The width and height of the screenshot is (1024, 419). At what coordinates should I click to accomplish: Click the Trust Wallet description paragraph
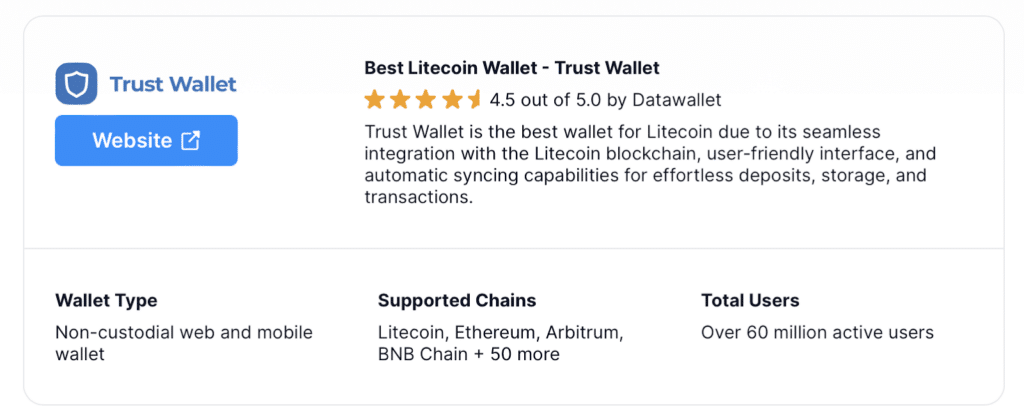[x=650, y=164]
